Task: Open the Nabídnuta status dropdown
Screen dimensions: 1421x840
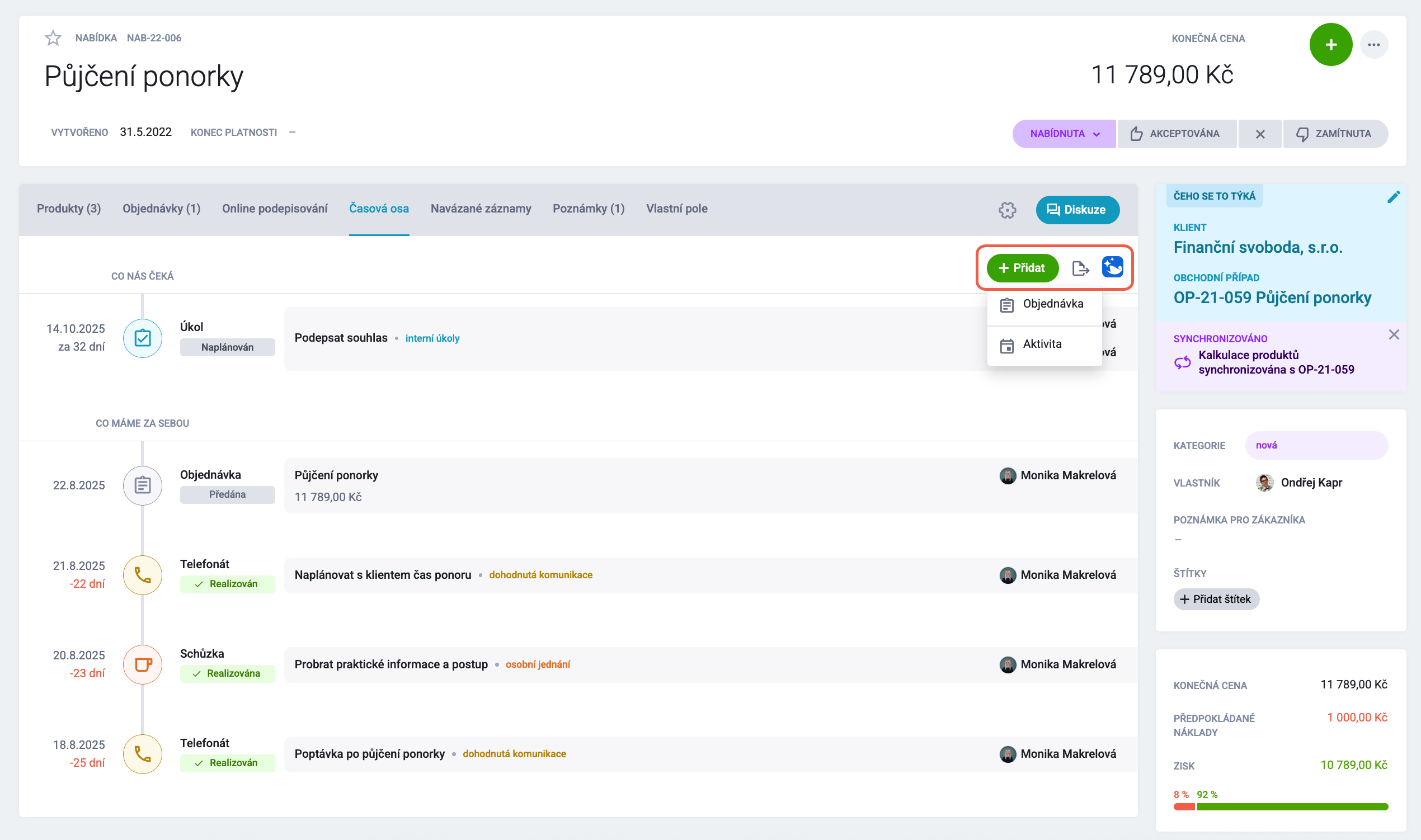Action: [1064, 134]
